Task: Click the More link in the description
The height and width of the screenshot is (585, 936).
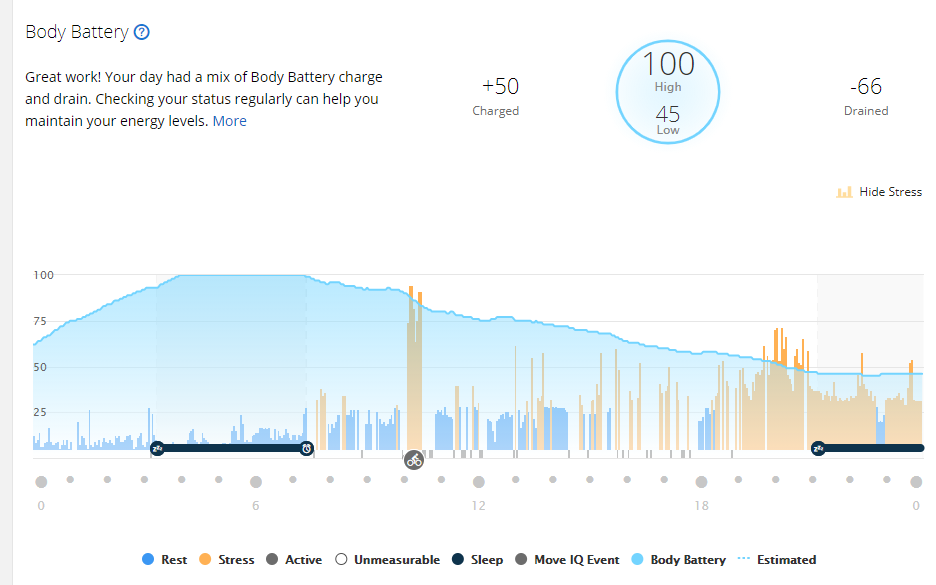Action: 229,121
